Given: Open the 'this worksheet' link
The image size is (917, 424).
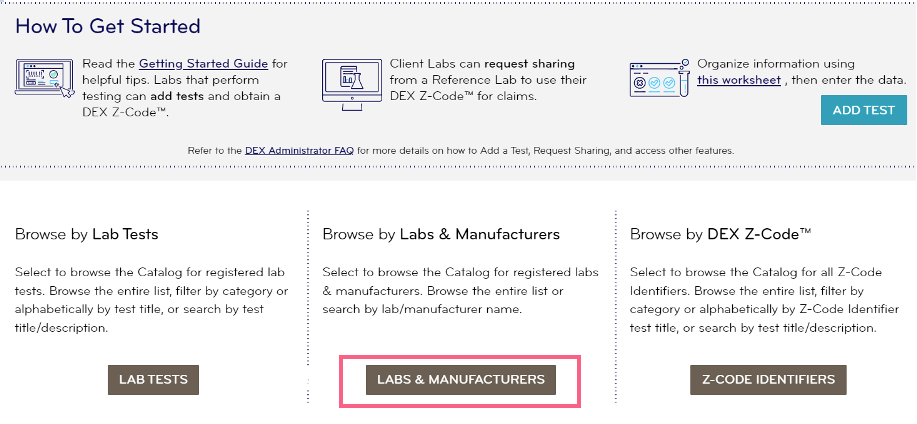Looking at the screenshot, I should point(739,79).
